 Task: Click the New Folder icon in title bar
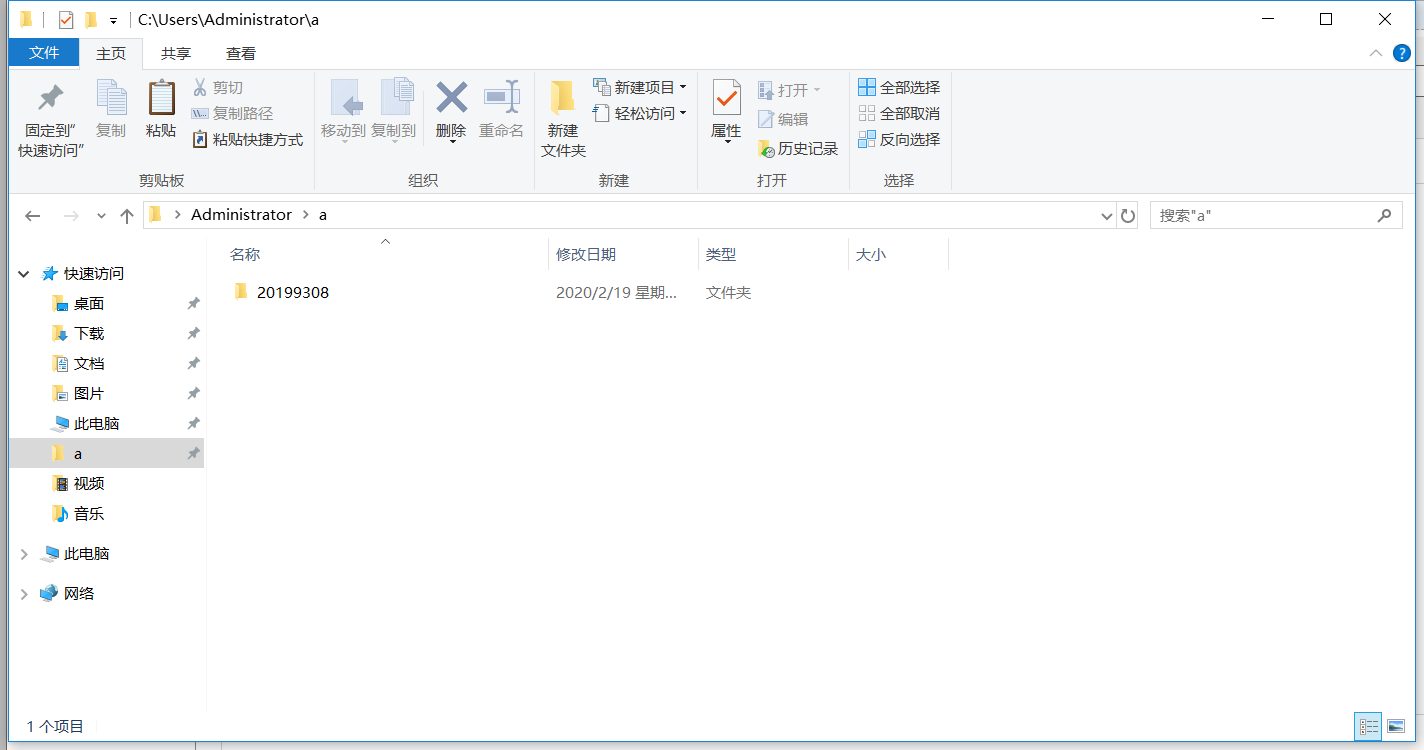click(x=91, y=20)
